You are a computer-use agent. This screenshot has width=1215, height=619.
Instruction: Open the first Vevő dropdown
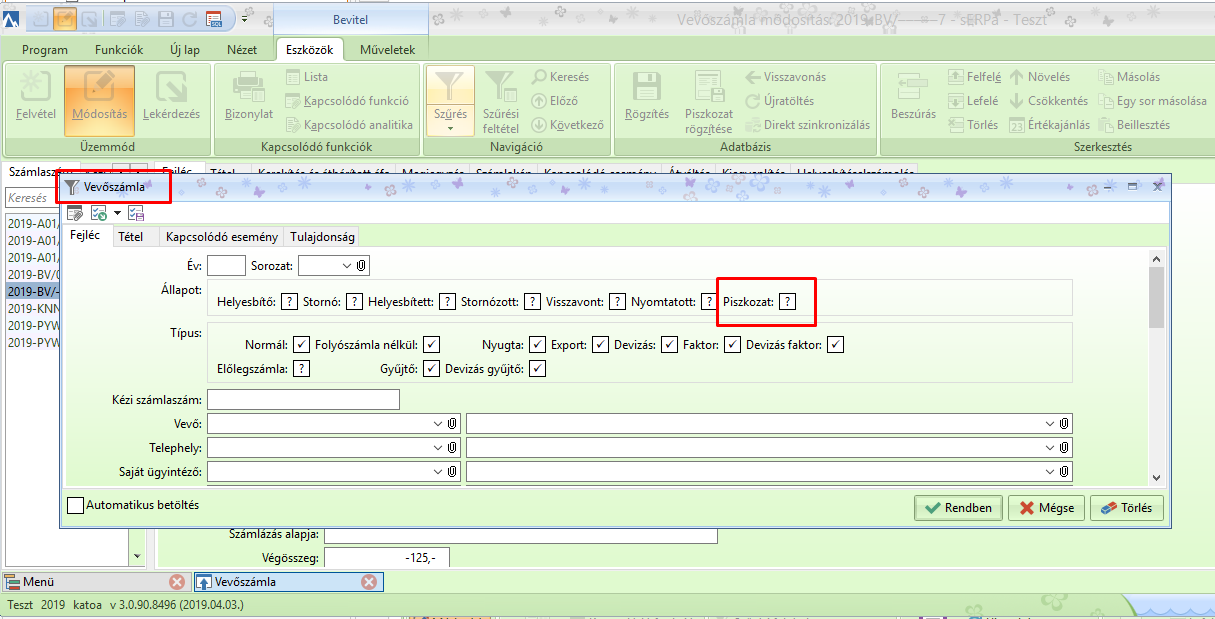[437, 424]
